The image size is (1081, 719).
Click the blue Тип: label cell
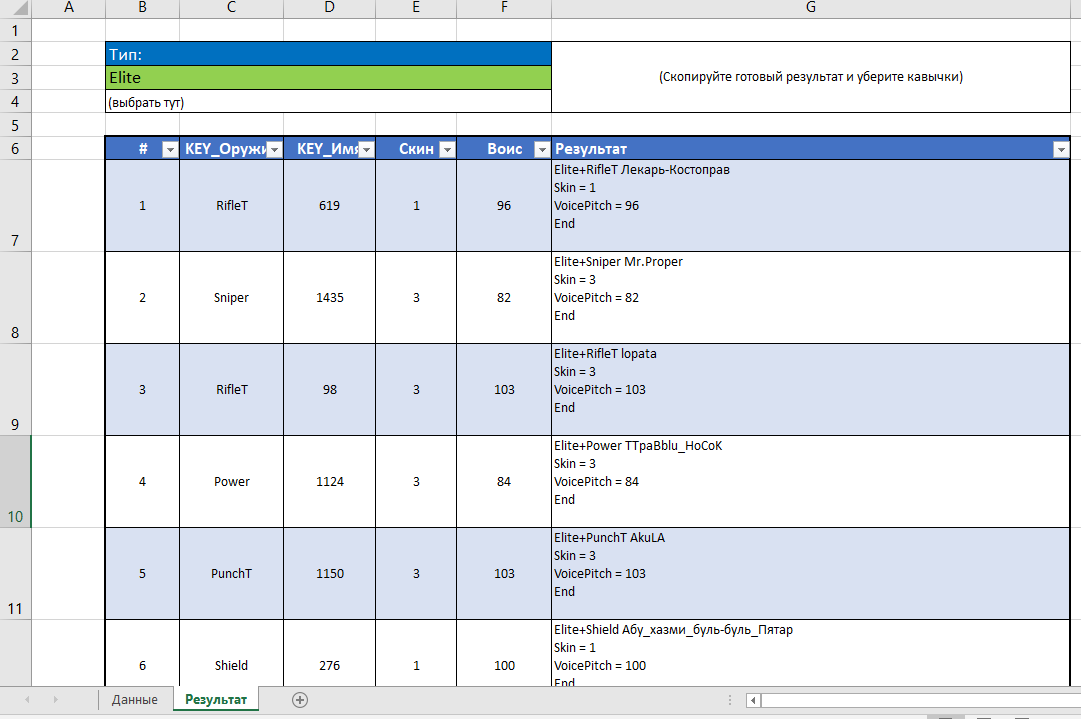click(328, 54)
